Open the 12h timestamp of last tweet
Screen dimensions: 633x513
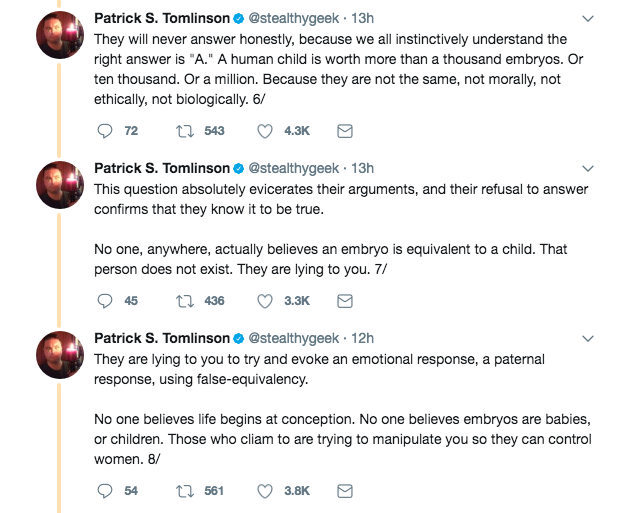363,338
